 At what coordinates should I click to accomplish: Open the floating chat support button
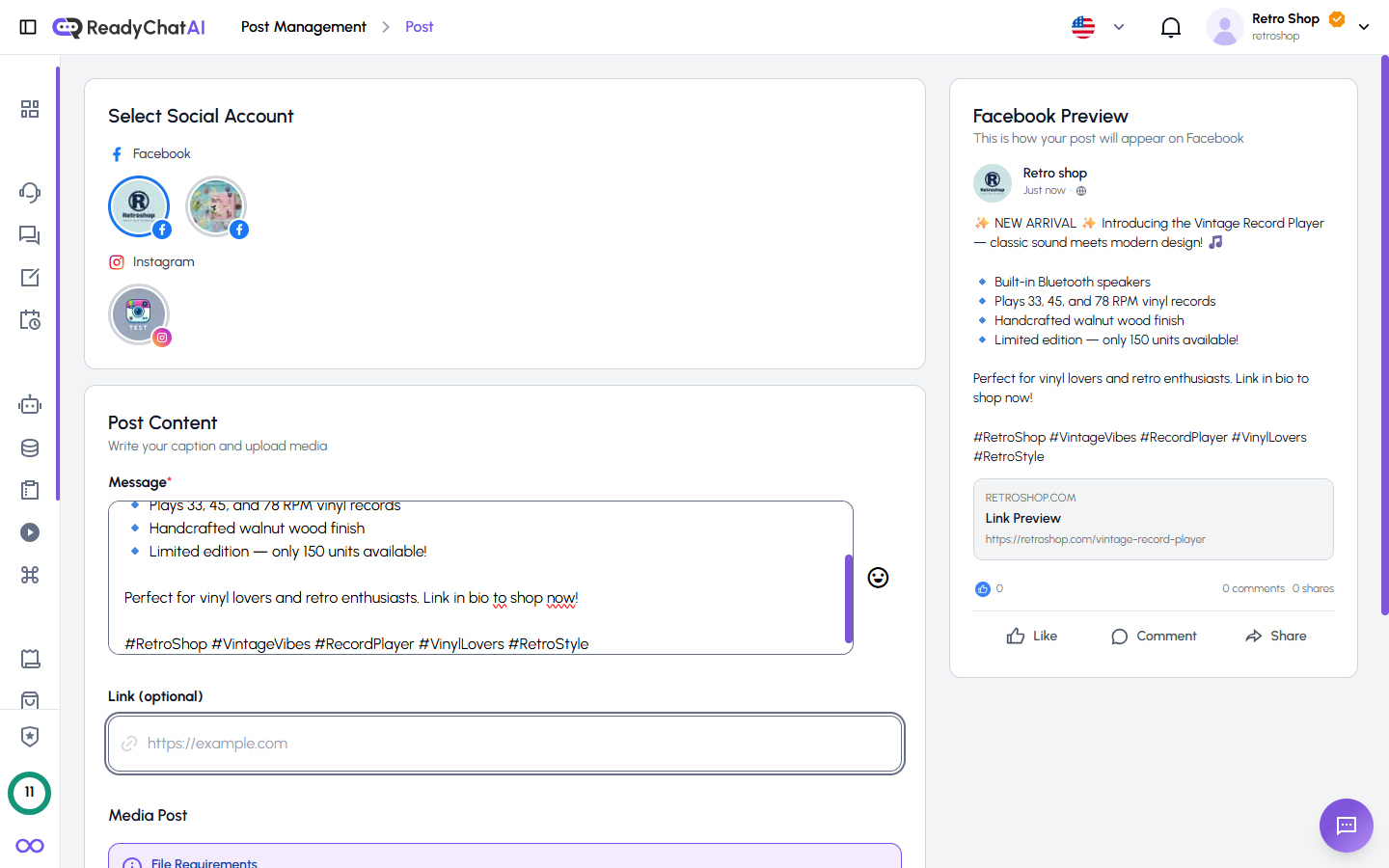1346,826
